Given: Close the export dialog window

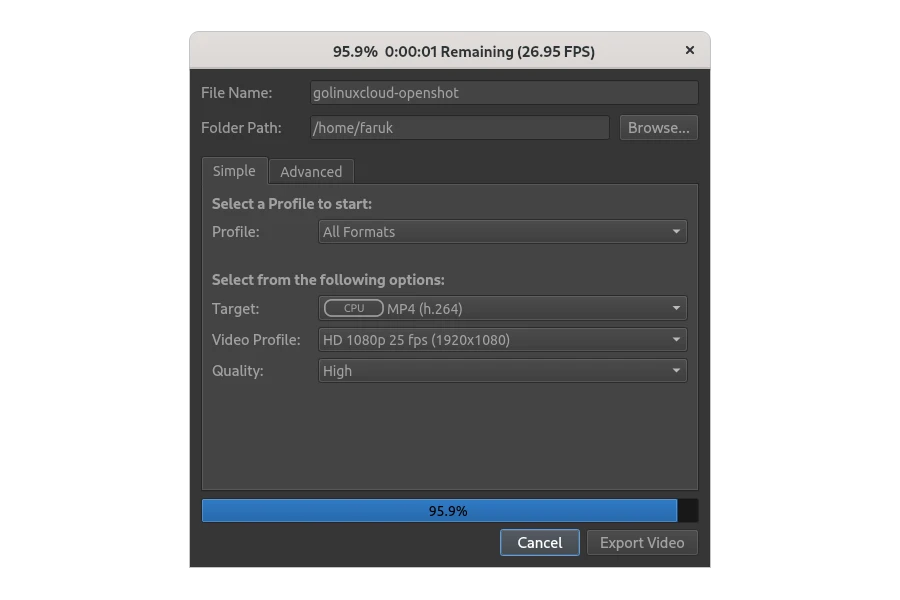Looking at the screenshot, I should pos(690,50).
